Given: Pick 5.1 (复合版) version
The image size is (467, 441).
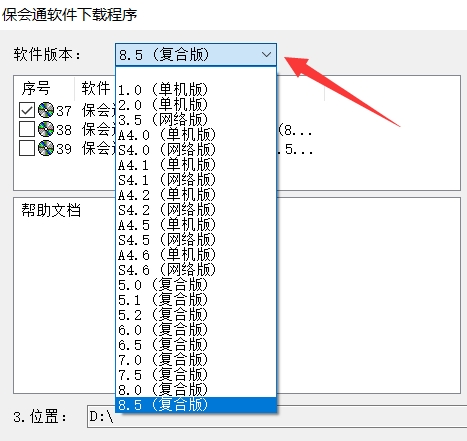Looking at the screenshot, I should (x=196, y=299).
